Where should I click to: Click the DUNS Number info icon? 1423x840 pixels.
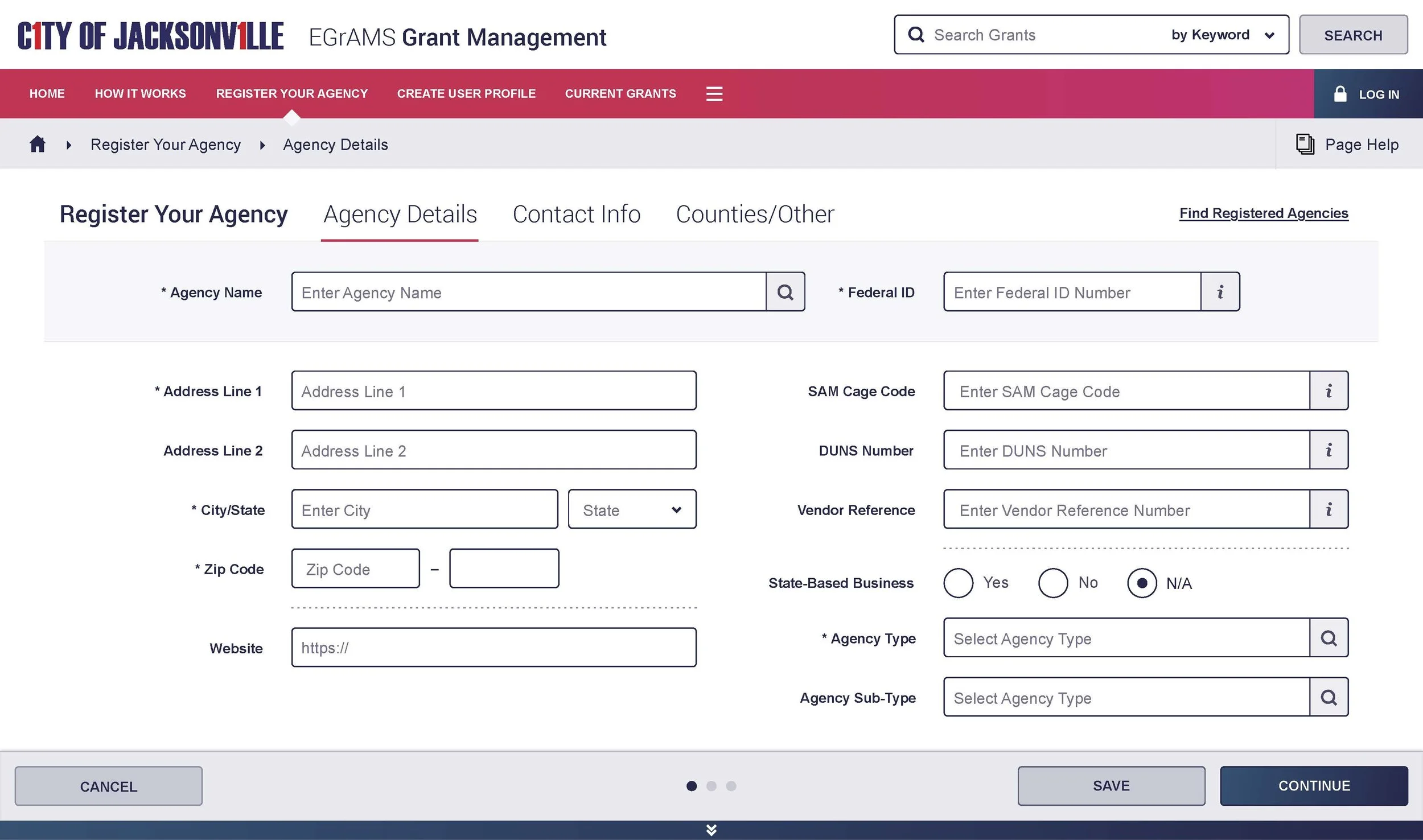pos(1329,450)
